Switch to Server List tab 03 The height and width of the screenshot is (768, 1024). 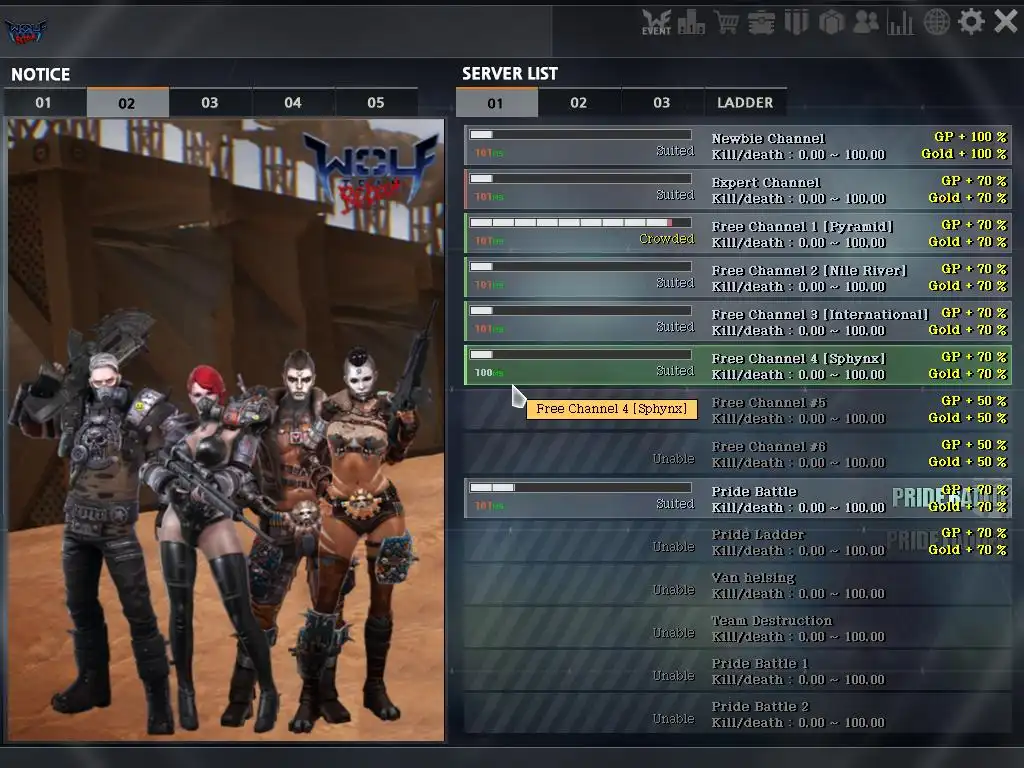click(x=662, y=103)
